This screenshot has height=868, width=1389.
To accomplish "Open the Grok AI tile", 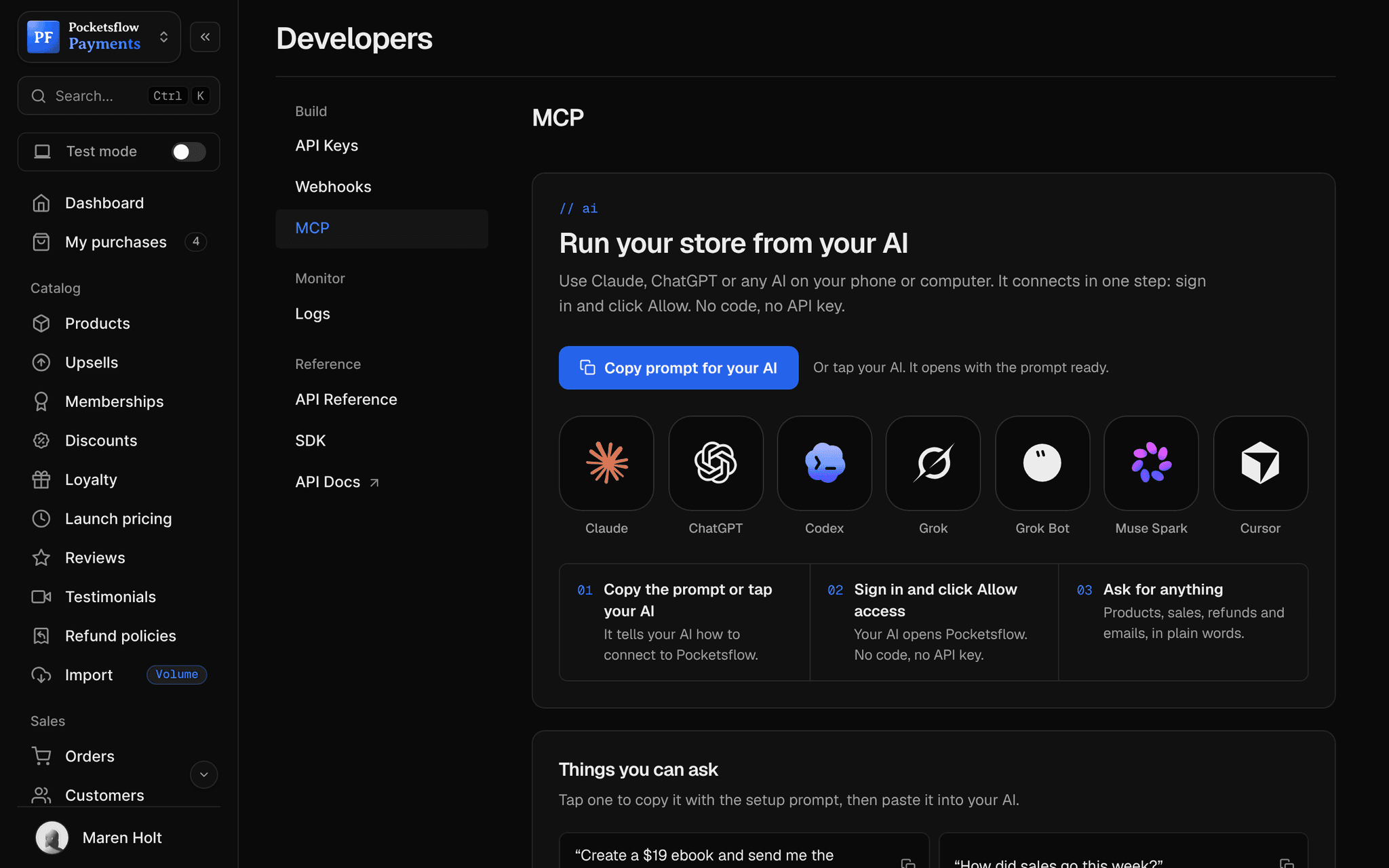I will (x=933, y=463).
